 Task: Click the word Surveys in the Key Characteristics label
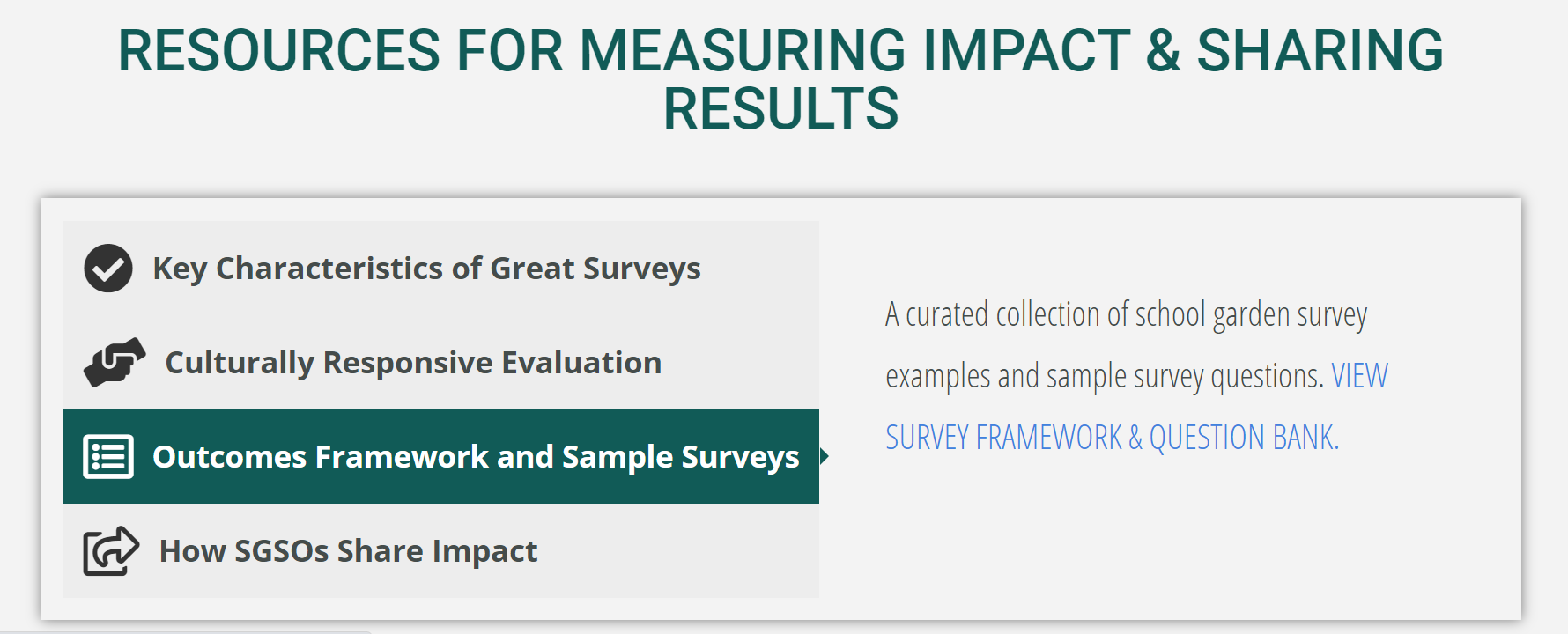coord(641,269)
